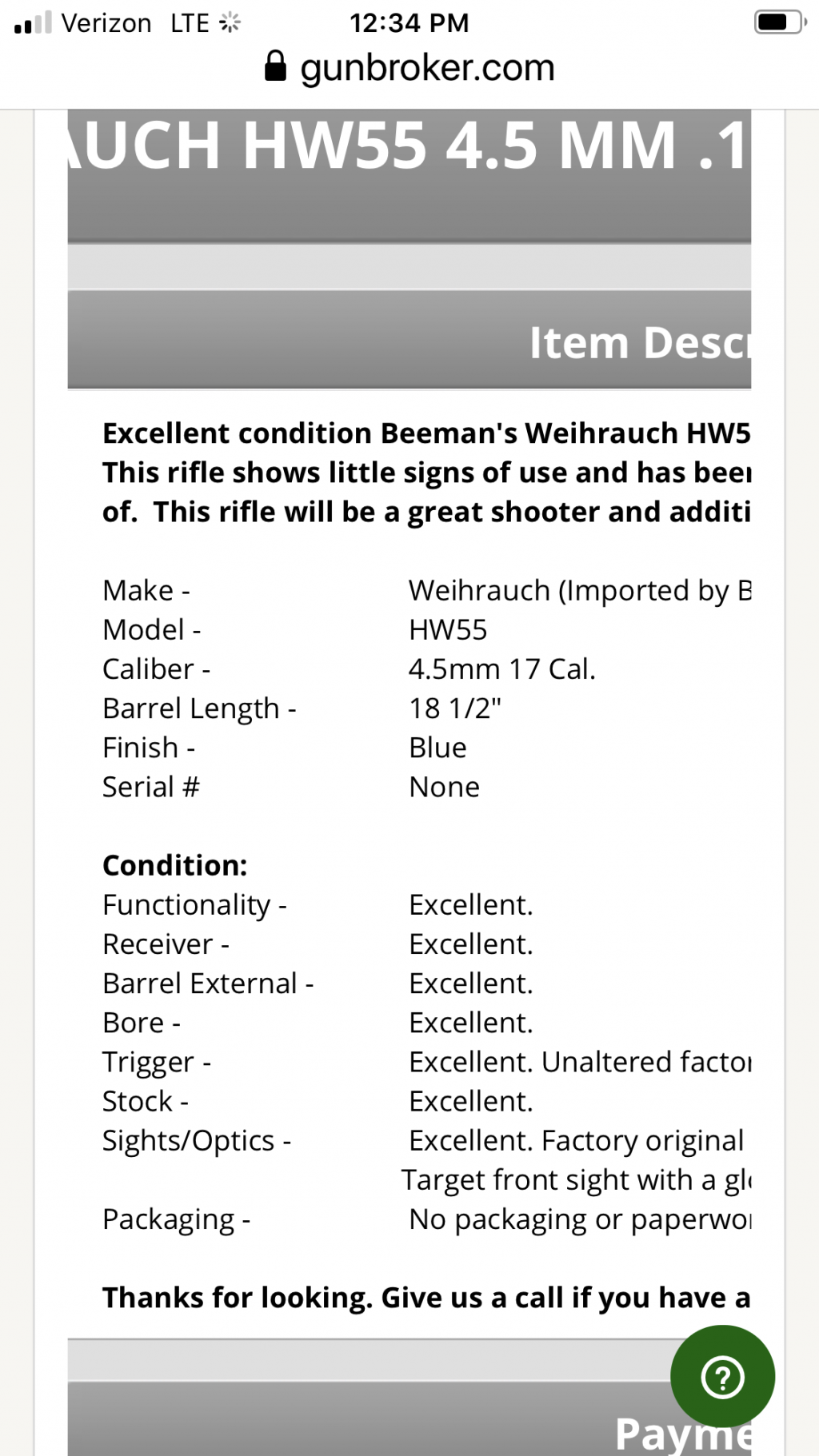819x1456 pixels.
Task: Tap the Excellent condition description paragraph
Action: click(x=426, y=473)
